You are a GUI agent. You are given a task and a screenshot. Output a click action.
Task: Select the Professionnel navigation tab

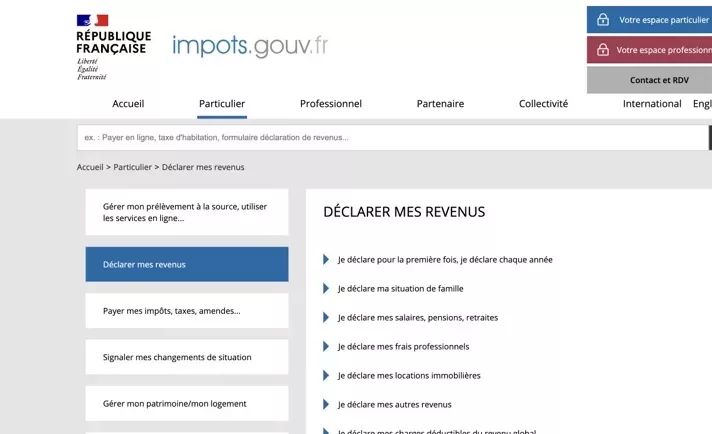click(x=331, y=104)
